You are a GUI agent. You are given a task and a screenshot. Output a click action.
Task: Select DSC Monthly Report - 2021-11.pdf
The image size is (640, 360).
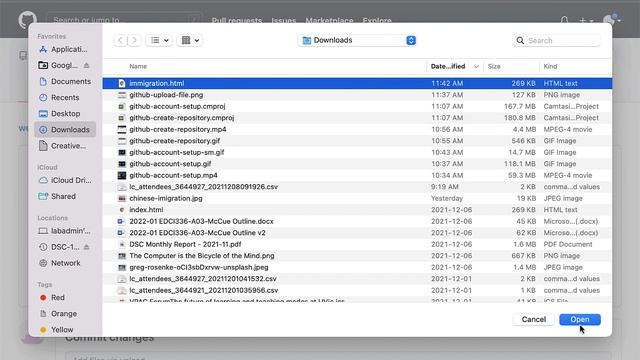tap(357, 244)
